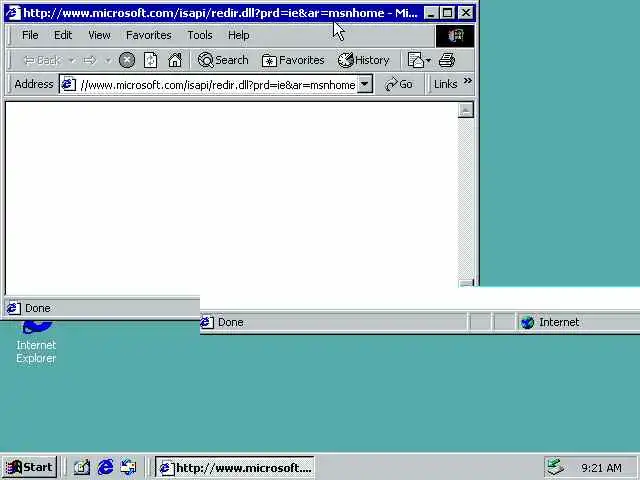Click the Internet zone globe in status bar
Screen dimensions: 640x480
tap(527, 322)
